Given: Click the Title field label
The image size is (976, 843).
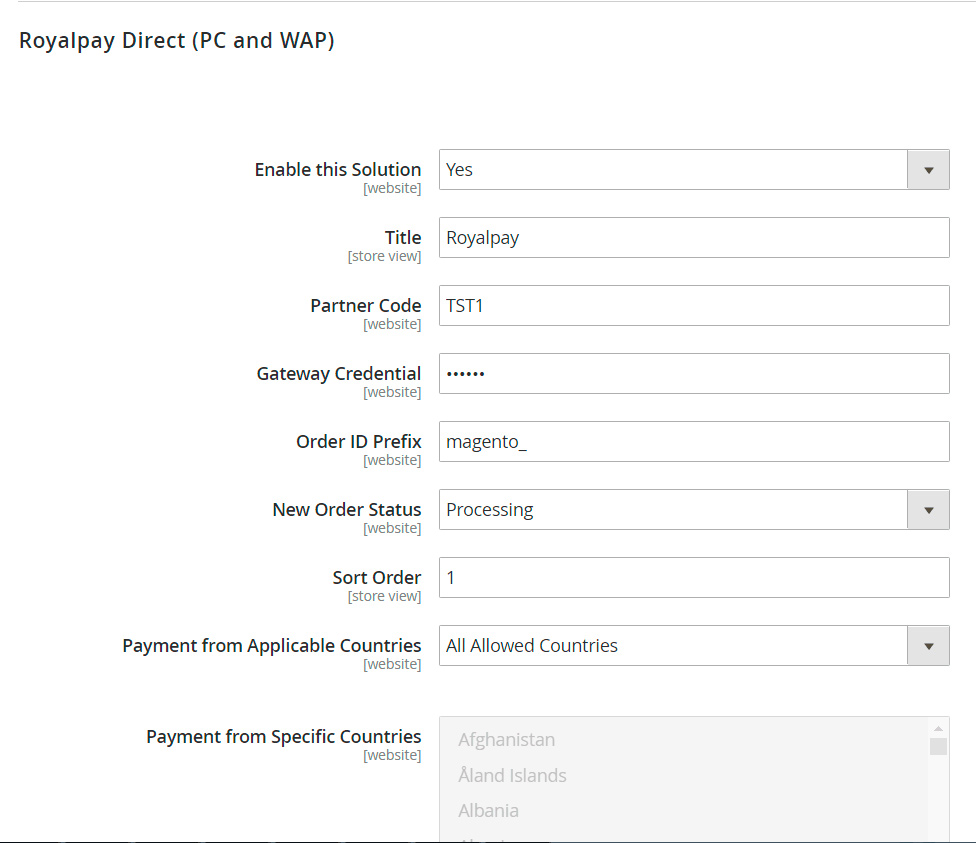Looking at the screenshot, I should click(403, 237).
